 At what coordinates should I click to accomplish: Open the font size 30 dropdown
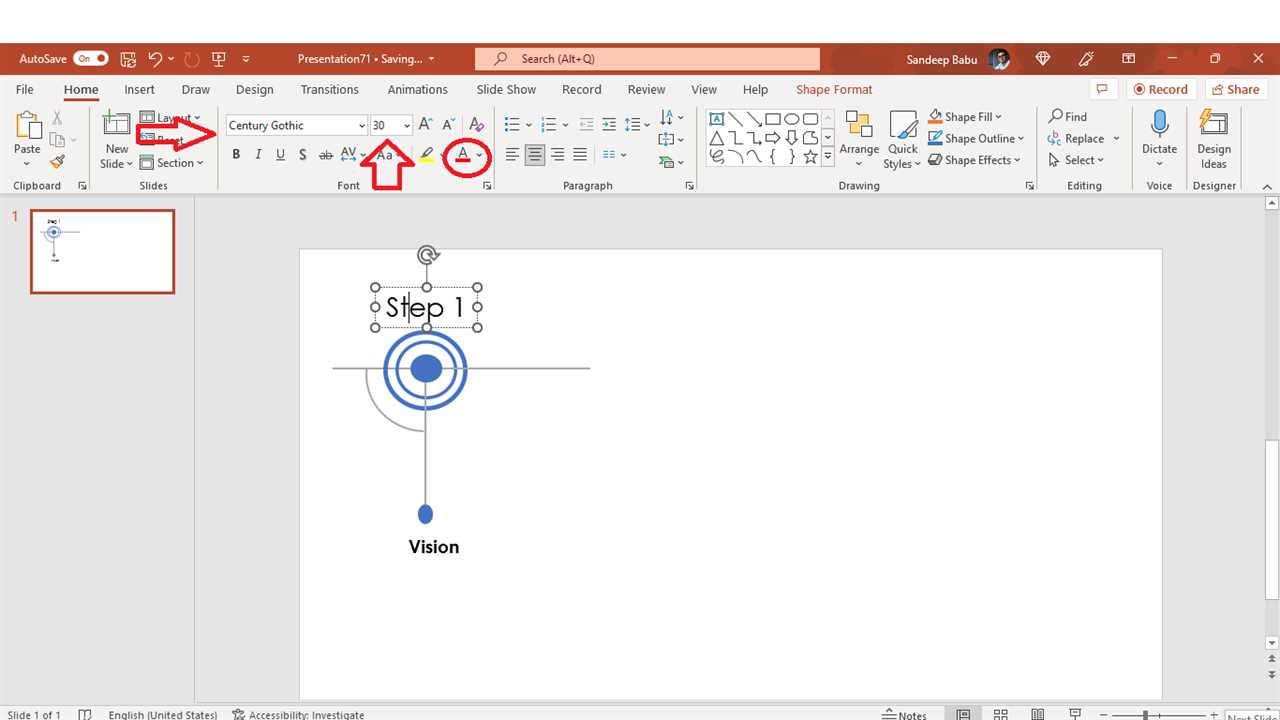(x=406, y=126)
